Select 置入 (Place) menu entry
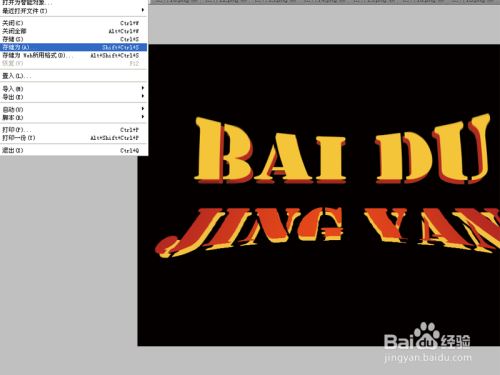Viewport: 500px width, 375px height. (x=74, y=76)
